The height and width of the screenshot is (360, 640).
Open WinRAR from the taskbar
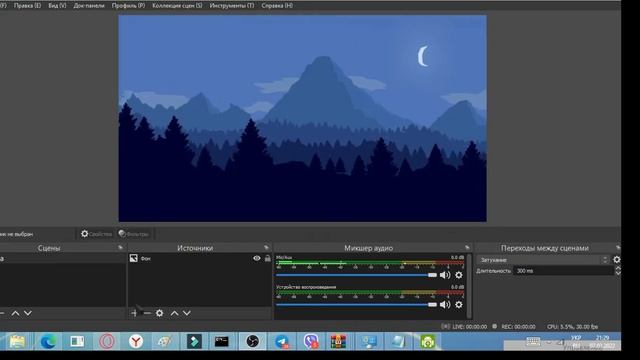tap(338, 341)
